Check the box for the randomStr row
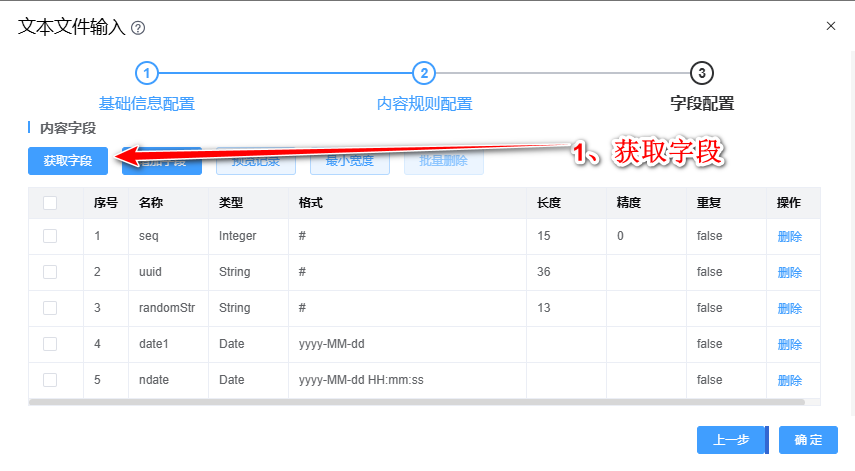 50,308
